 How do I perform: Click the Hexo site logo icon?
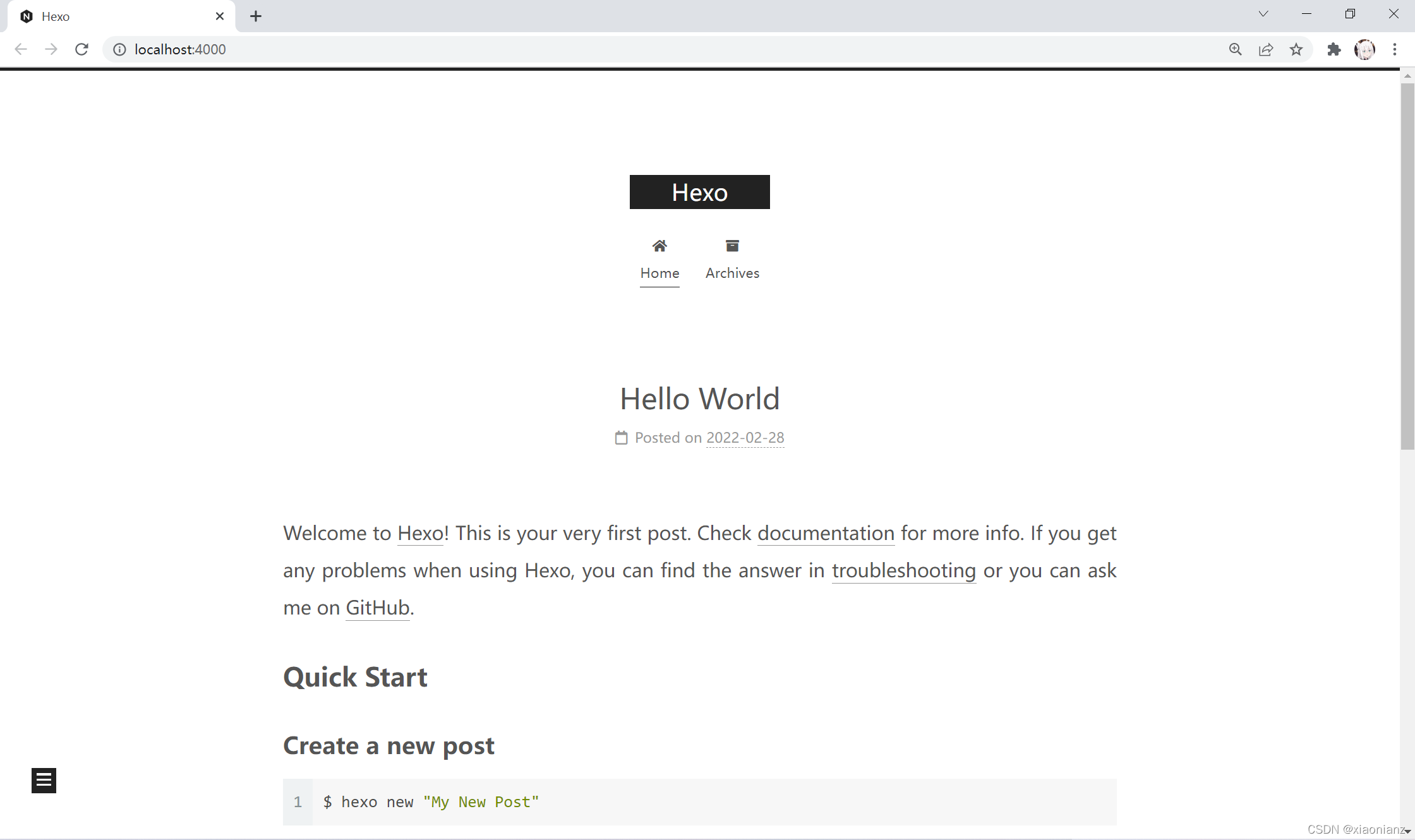(x=699, y=191)
